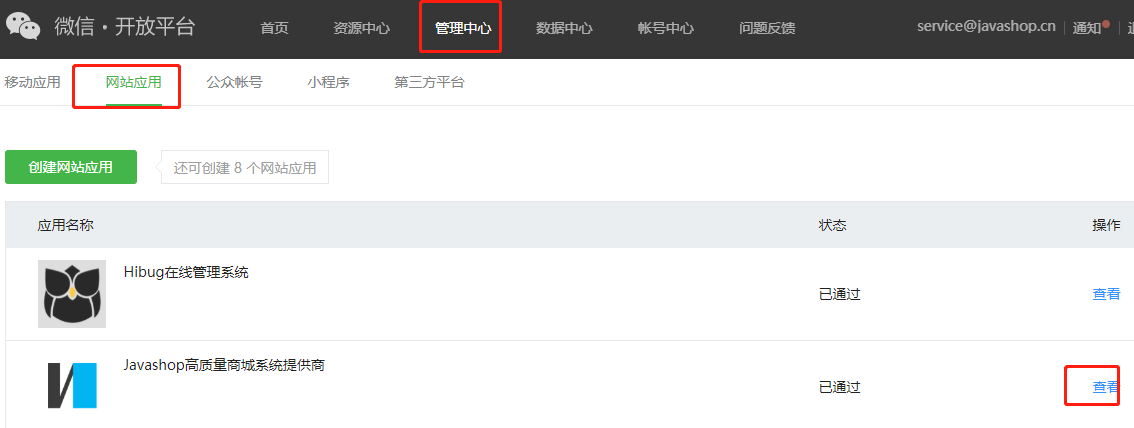Open 资源中心 in top navigation
This screenshot has height=428, width=1134.
(x=362, y=28)
